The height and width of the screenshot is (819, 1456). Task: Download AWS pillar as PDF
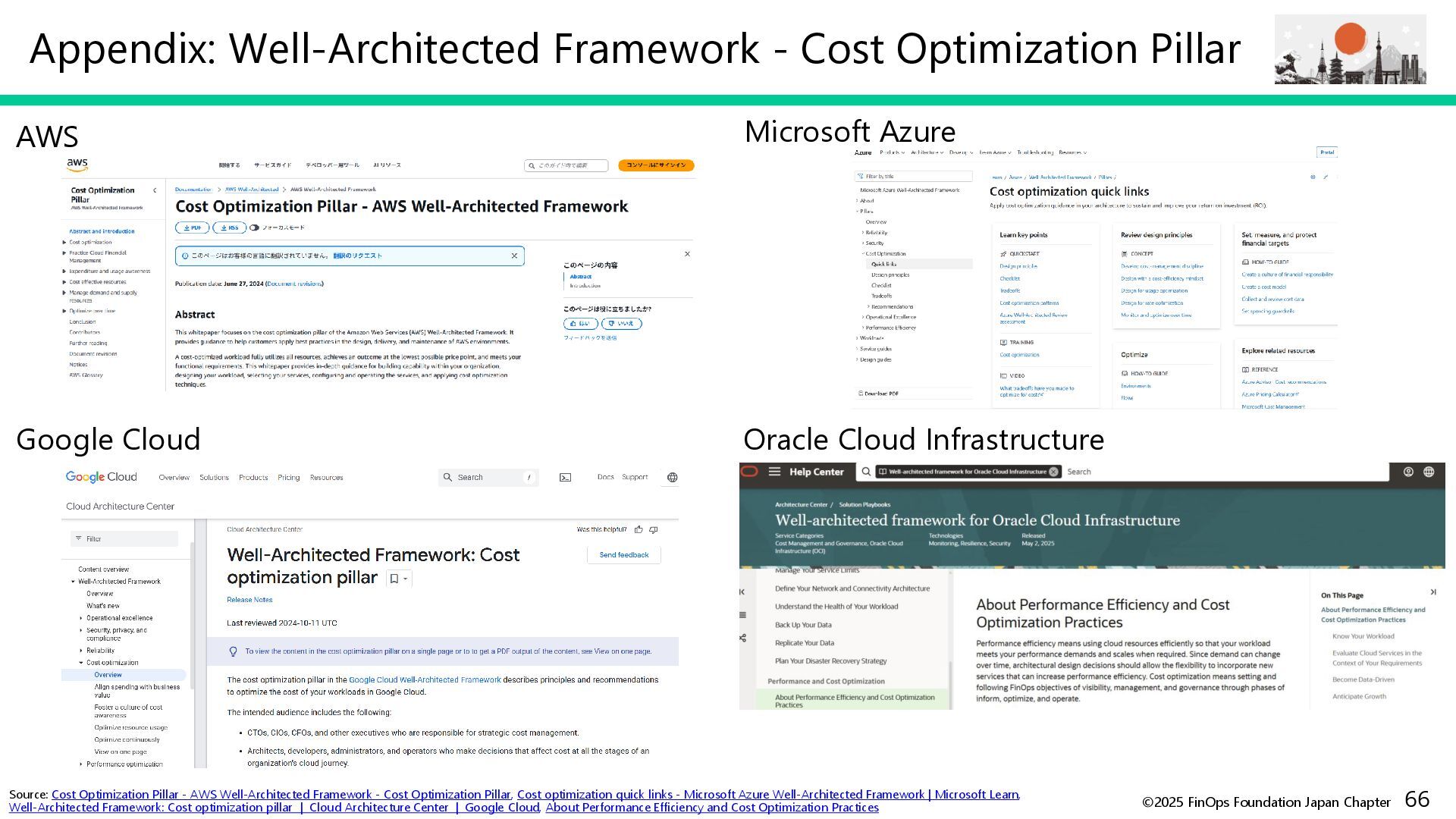(193, 227)
